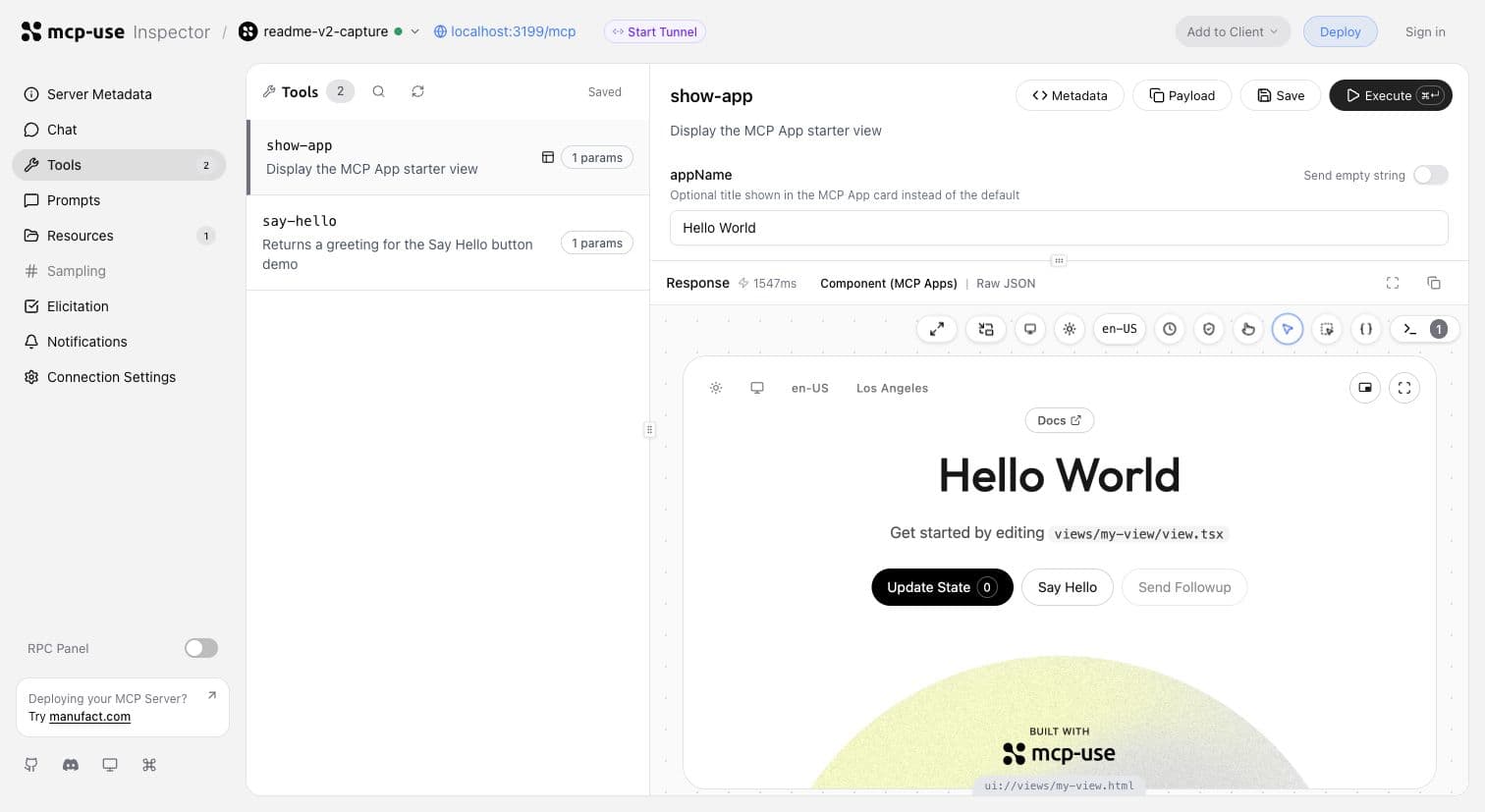Click the monitor device icon in preview toolbar
The image size is (1485, 812).
click(1030, 329)
